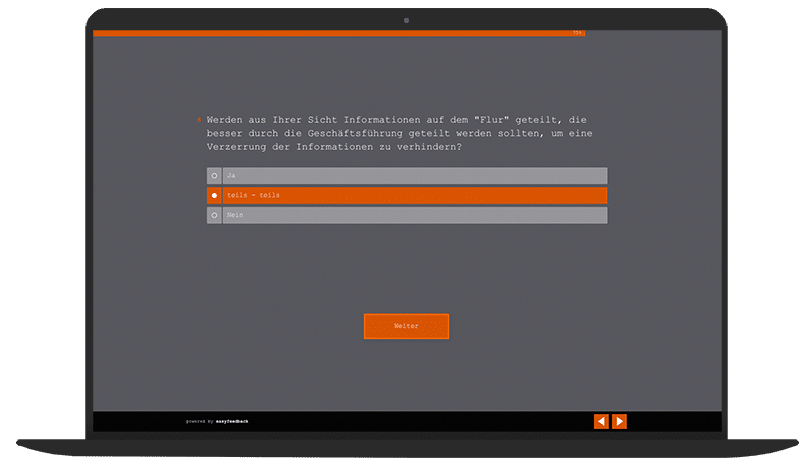806x470 pixels.
Task: Select the 'Ja' radio button
Action: tap(214, 176)
